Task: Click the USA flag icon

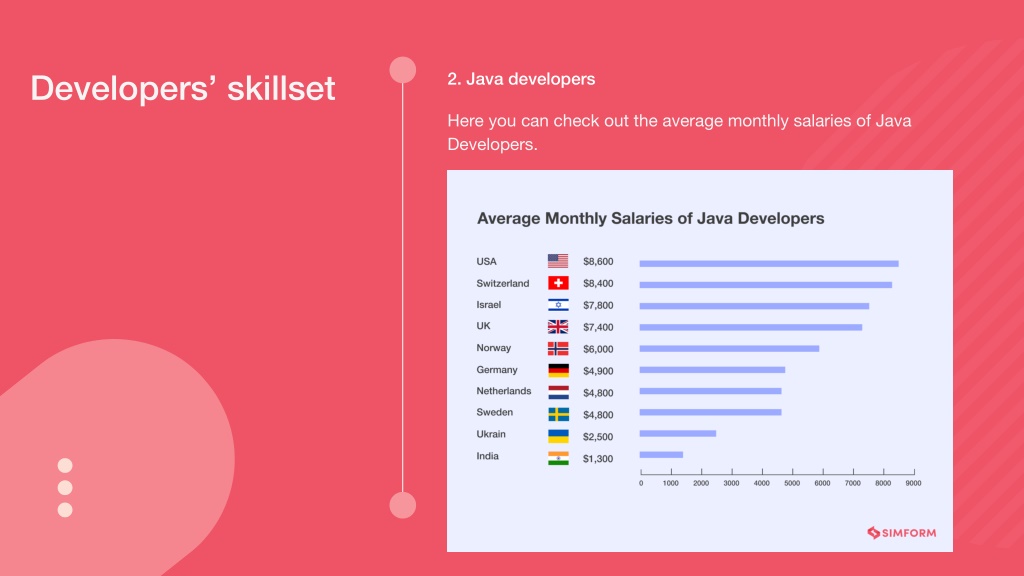Action: tap(558, 261)
